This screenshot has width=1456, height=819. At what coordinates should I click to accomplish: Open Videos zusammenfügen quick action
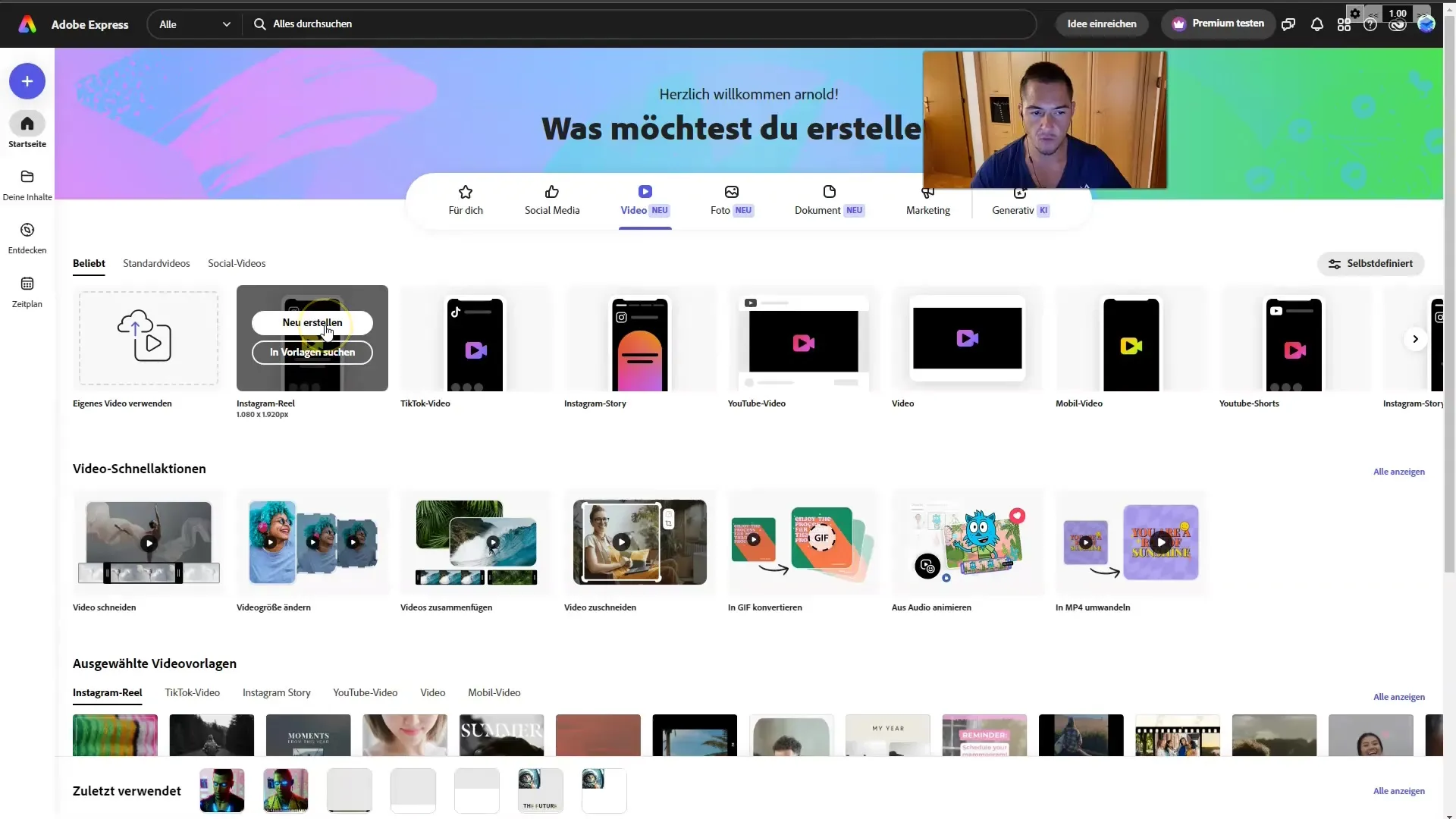tap(476, 543)
